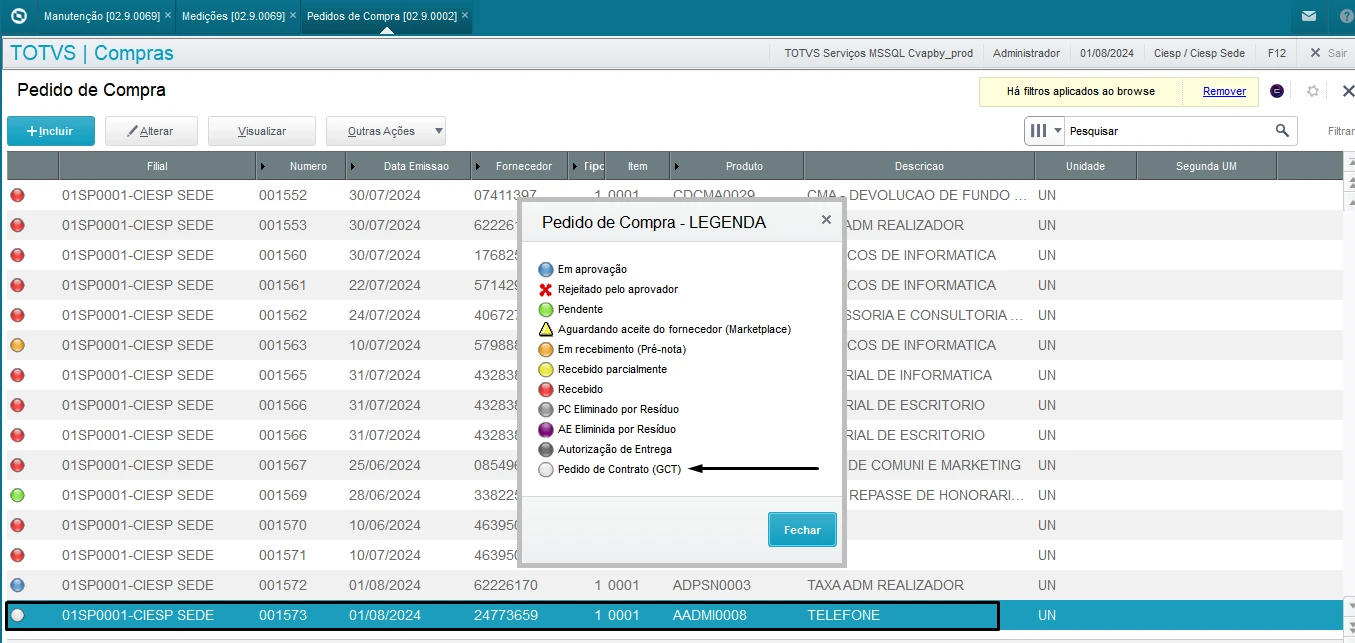Click the Remover filter link
1355x643 pixels.
click(1224, 91)
